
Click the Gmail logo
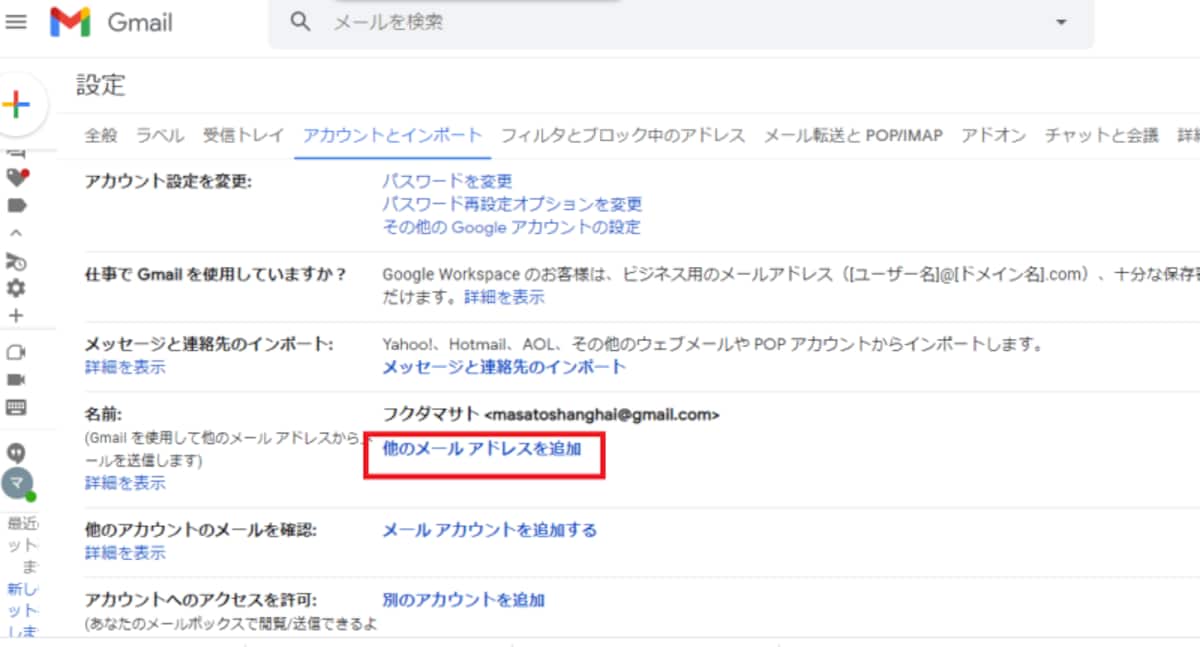111,21
